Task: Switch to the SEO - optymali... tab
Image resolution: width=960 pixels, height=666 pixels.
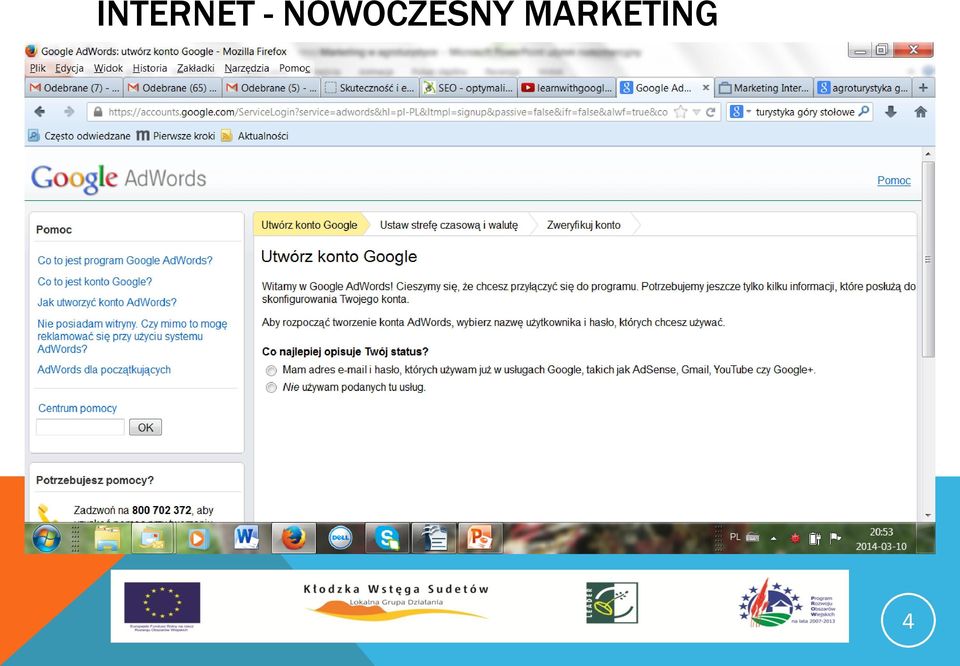Action: (x=468, y=88)
